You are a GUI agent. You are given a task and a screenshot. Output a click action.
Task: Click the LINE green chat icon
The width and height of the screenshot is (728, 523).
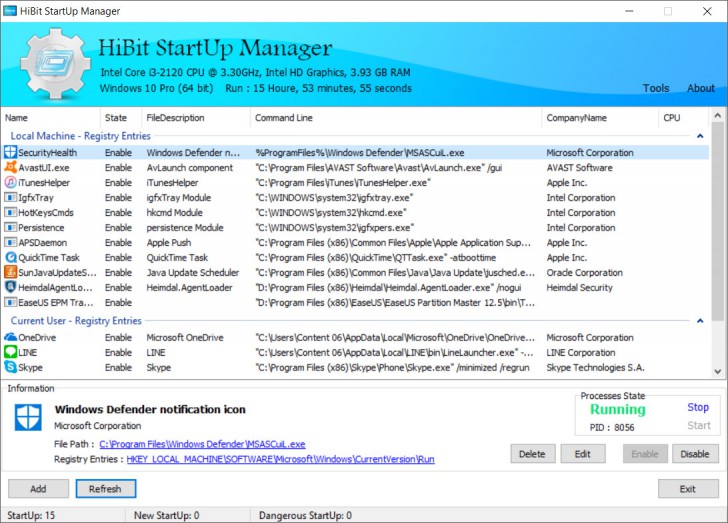10,352
